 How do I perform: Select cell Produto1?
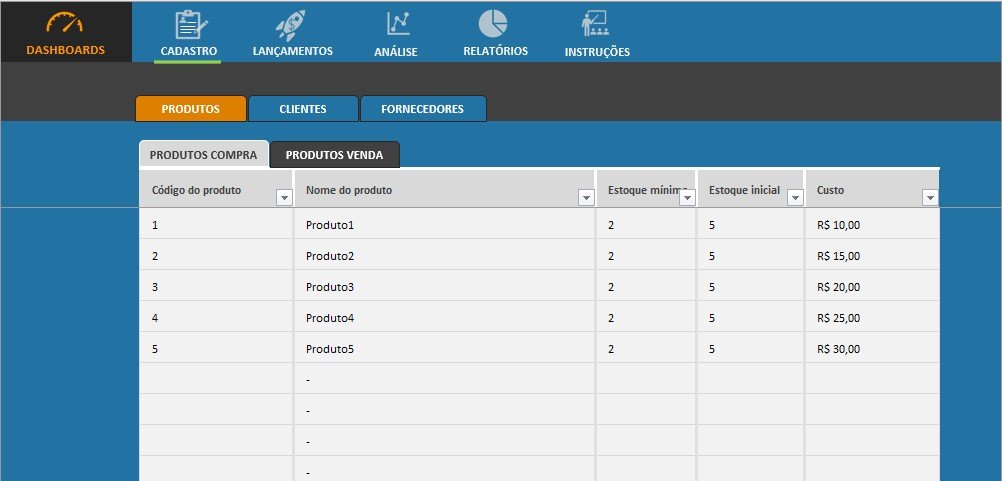(x=445, y=225)
